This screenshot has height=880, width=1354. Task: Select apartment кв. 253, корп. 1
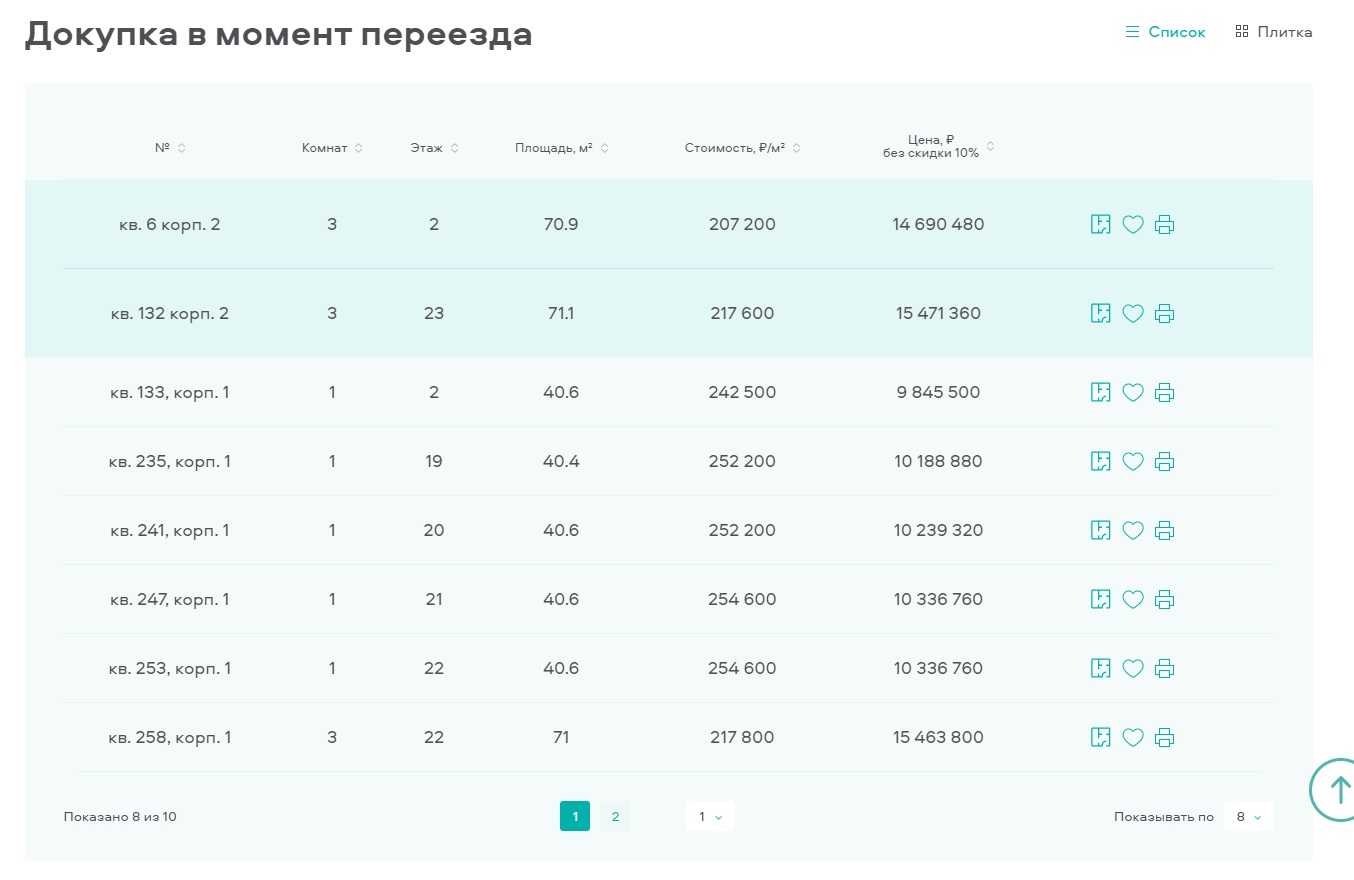pyautogui.click(x=170, y=669)
